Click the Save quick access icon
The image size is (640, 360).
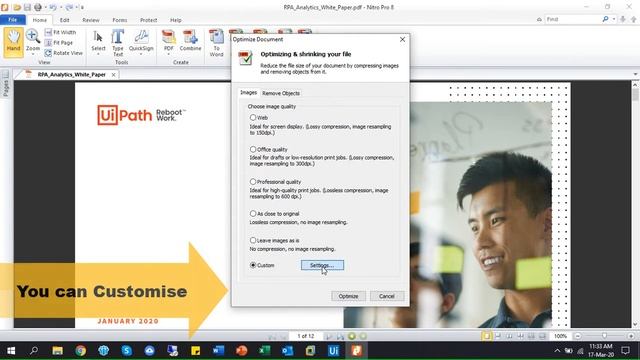(27, 7)
